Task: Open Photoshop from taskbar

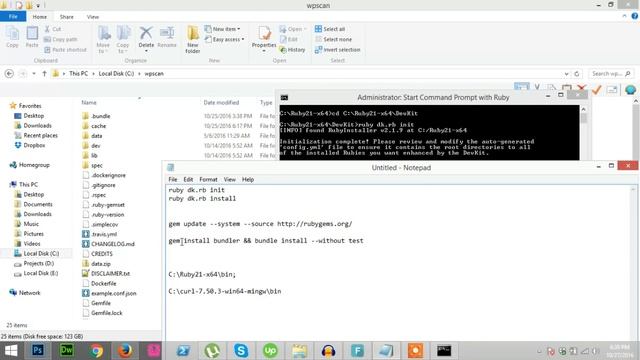Action: click(38, 351)
